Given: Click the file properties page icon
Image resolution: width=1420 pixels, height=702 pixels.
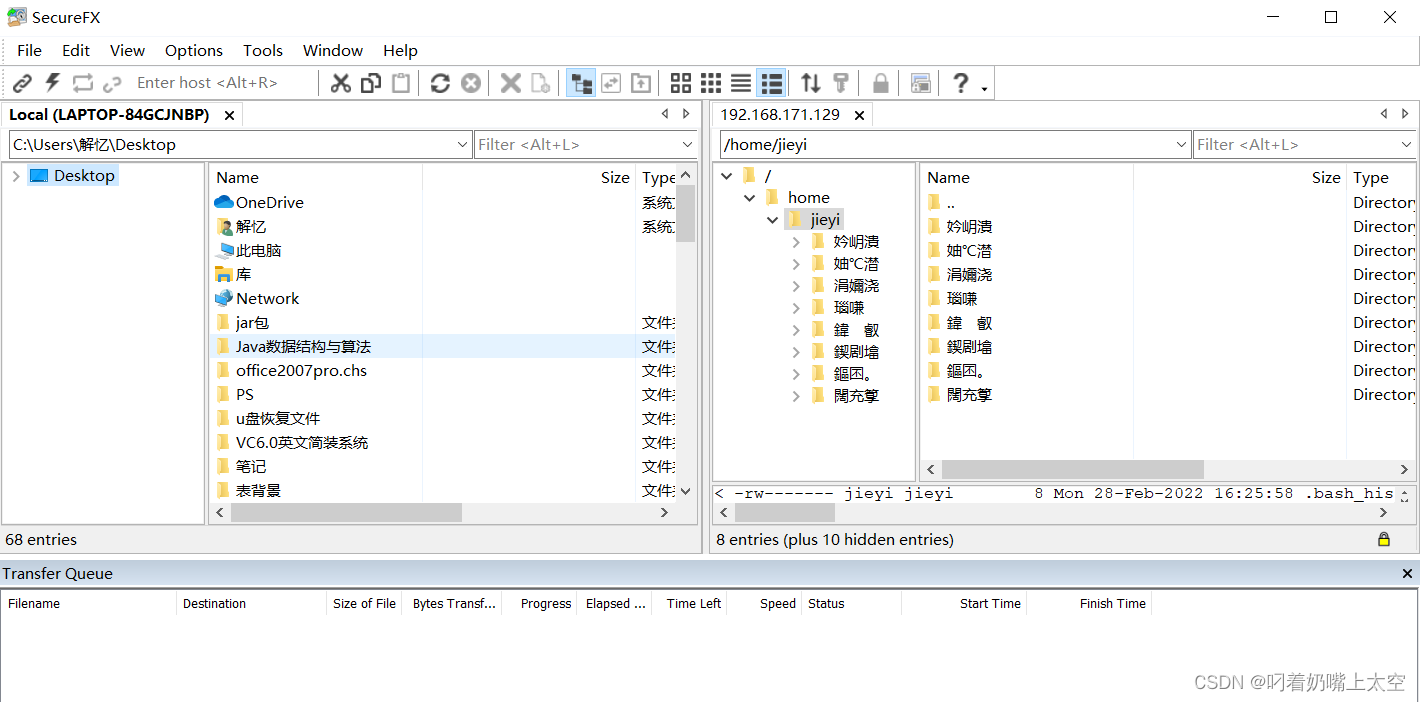Looking at the screenshot, I should point(540,83).
